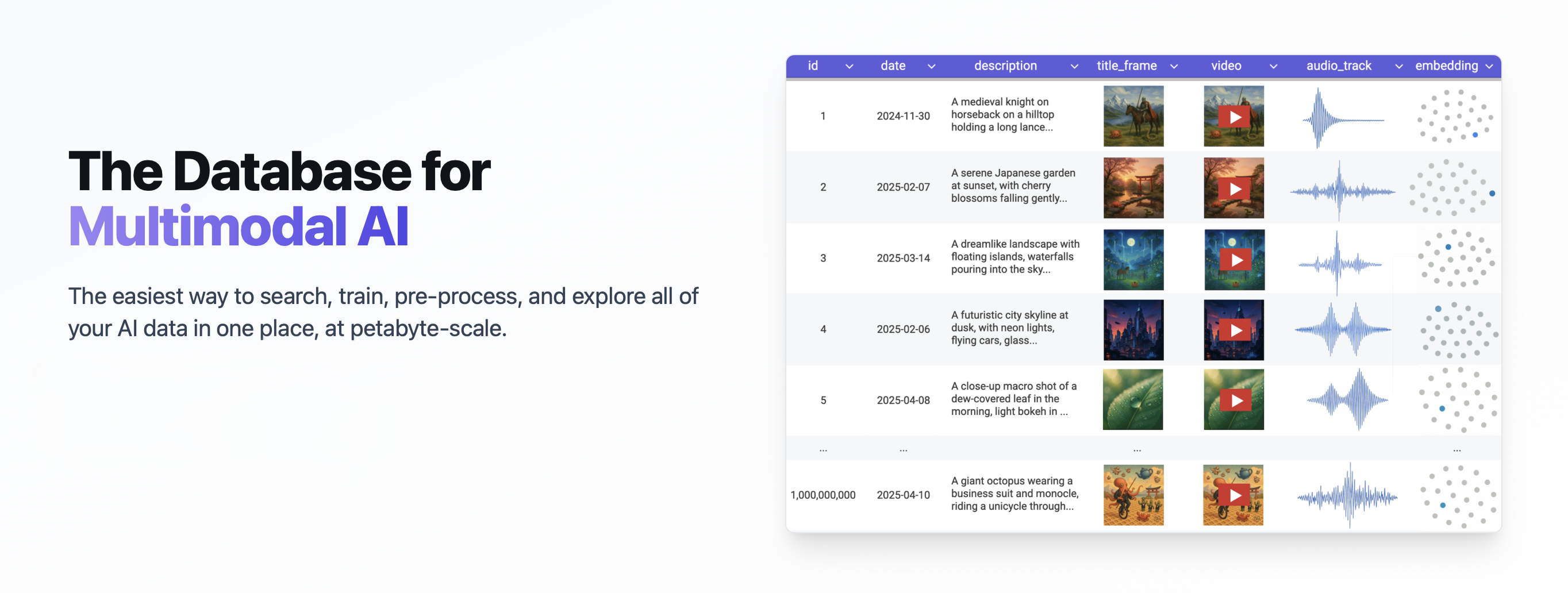Open the description column chevron
This screenshot has width=1568, height=593.
click(x=1074, y=66)
